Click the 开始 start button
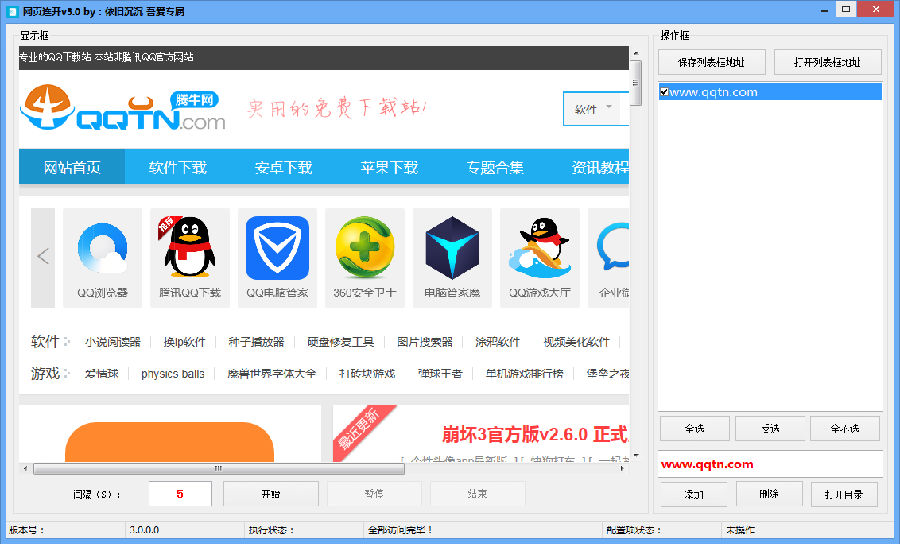900x544 pixels. (270, 494)
